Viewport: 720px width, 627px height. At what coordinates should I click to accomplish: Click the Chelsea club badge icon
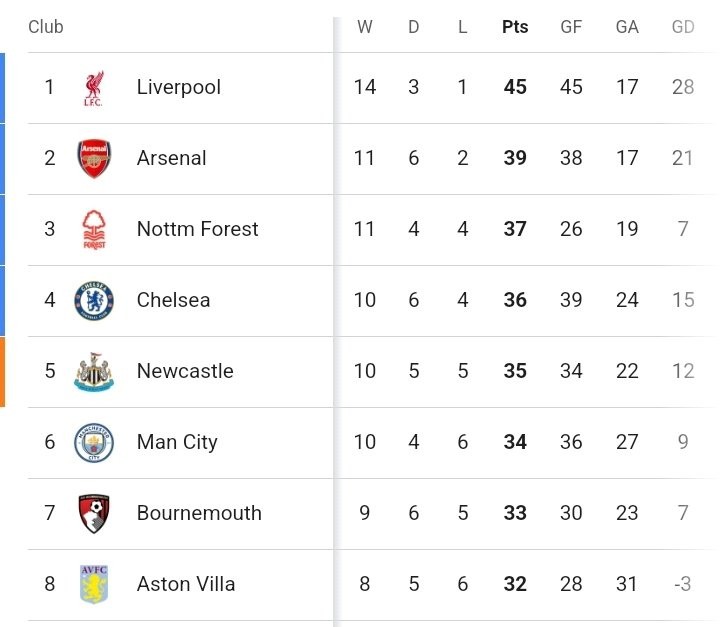94,301
